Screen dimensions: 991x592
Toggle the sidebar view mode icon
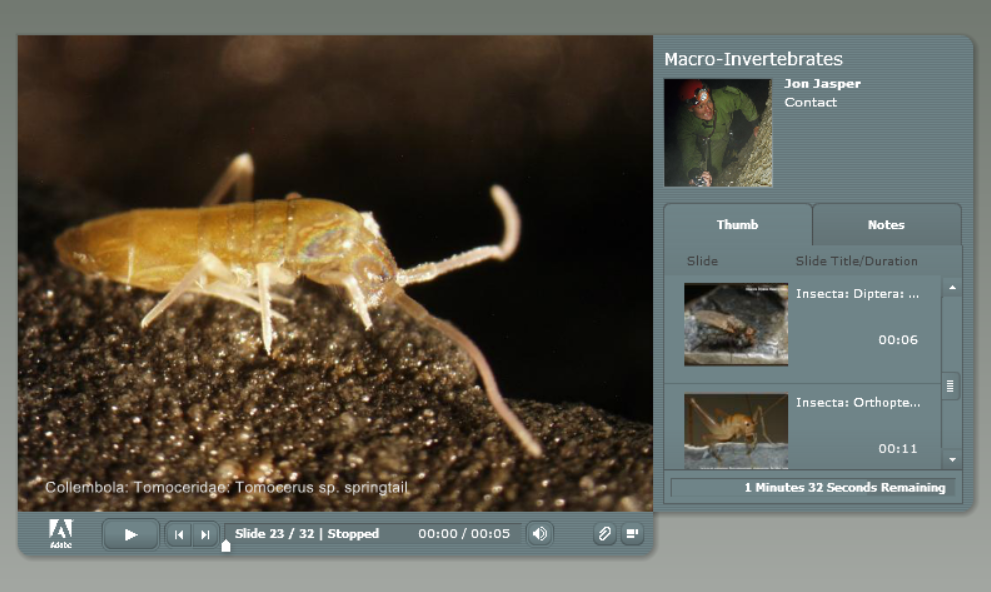pos(632,534)
